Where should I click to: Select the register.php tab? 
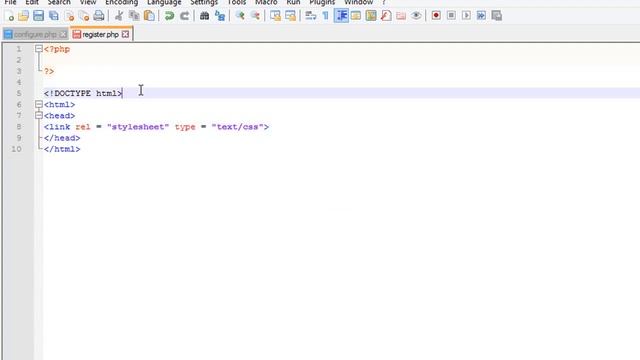[x=100, y=35]
